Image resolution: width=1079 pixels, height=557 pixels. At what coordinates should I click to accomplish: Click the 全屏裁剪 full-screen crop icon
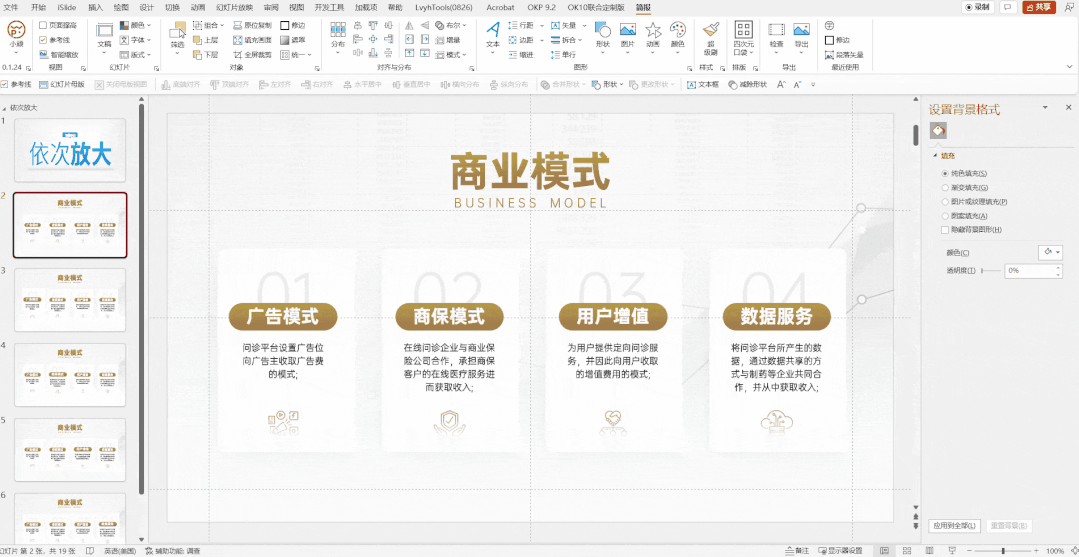point(237,54)
